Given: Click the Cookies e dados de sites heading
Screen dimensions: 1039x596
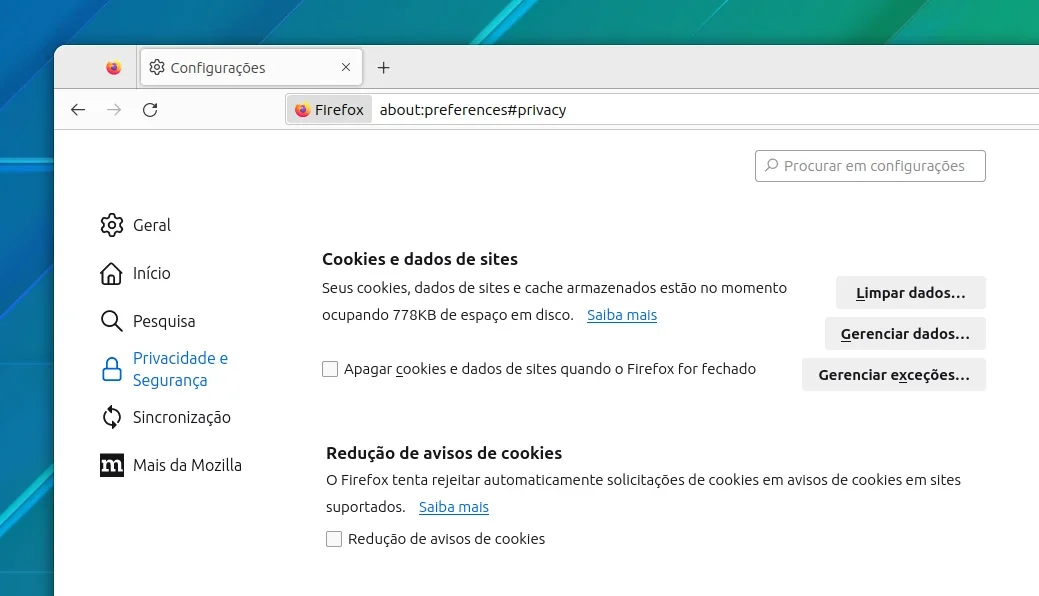Looking at the screenshot, I should 419,259.
